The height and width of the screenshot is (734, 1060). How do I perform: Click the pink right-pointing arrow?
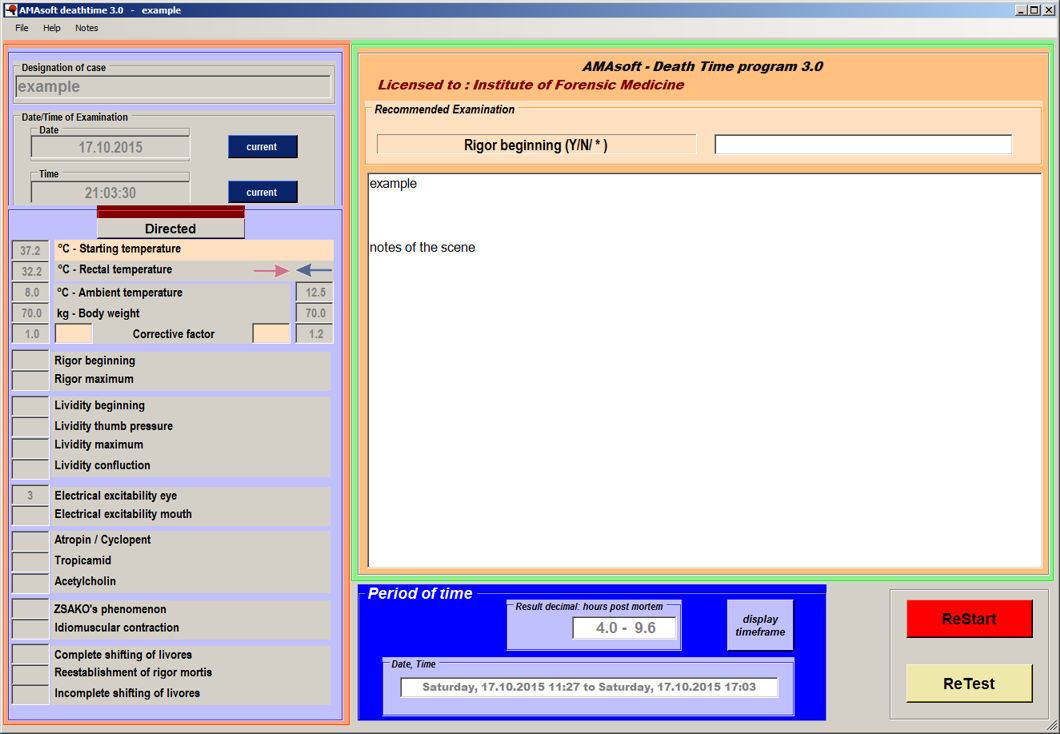coord(270,270)
